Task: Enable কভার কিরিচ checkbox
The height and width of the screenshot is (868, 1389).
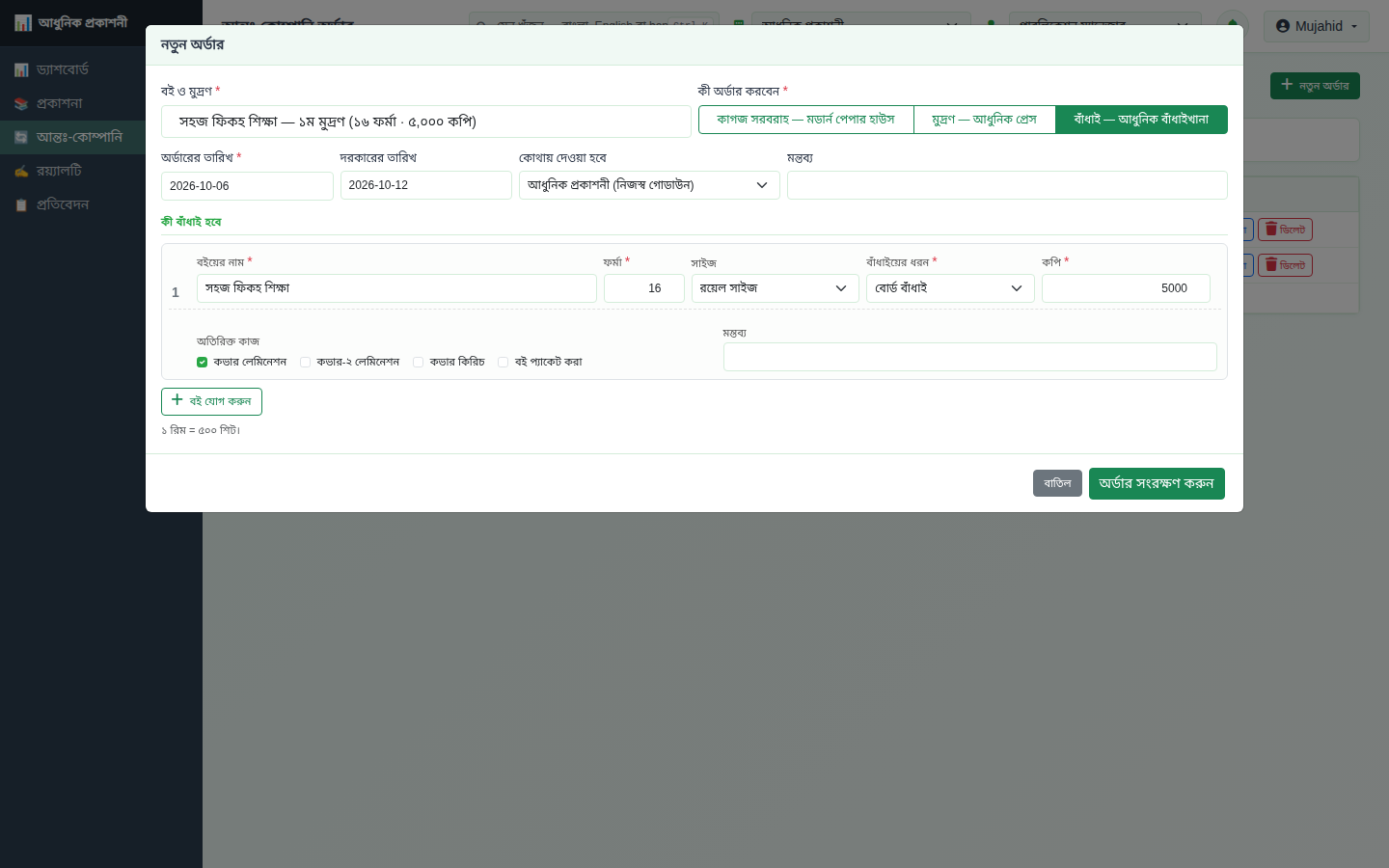Action: click(418, 363)
